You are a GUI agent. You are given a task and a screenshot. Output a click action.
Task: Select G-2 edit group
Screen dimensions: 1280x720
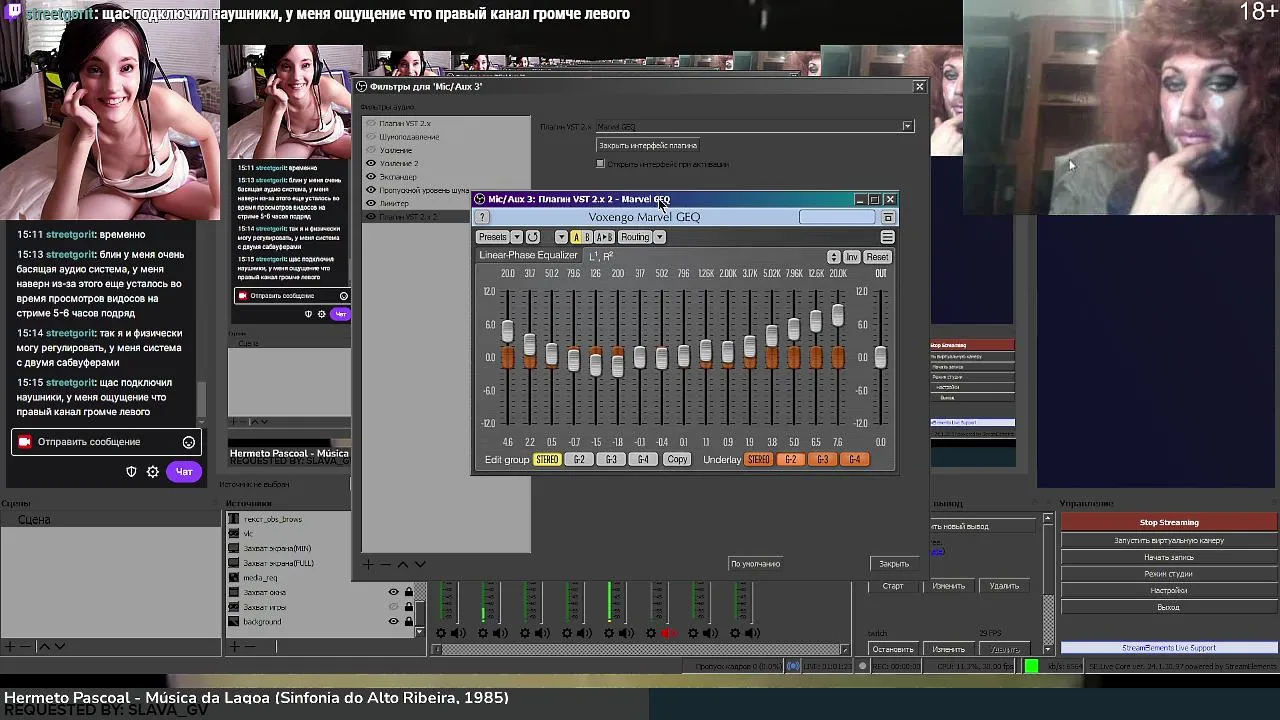579,460
